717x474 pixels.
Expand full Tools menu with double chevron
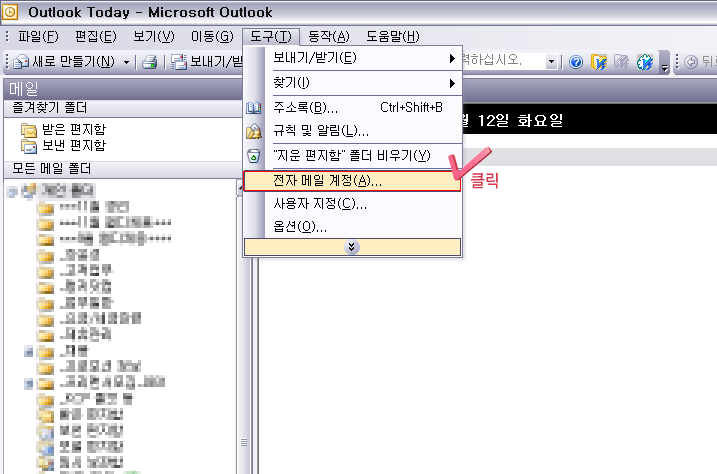[352, 247]
